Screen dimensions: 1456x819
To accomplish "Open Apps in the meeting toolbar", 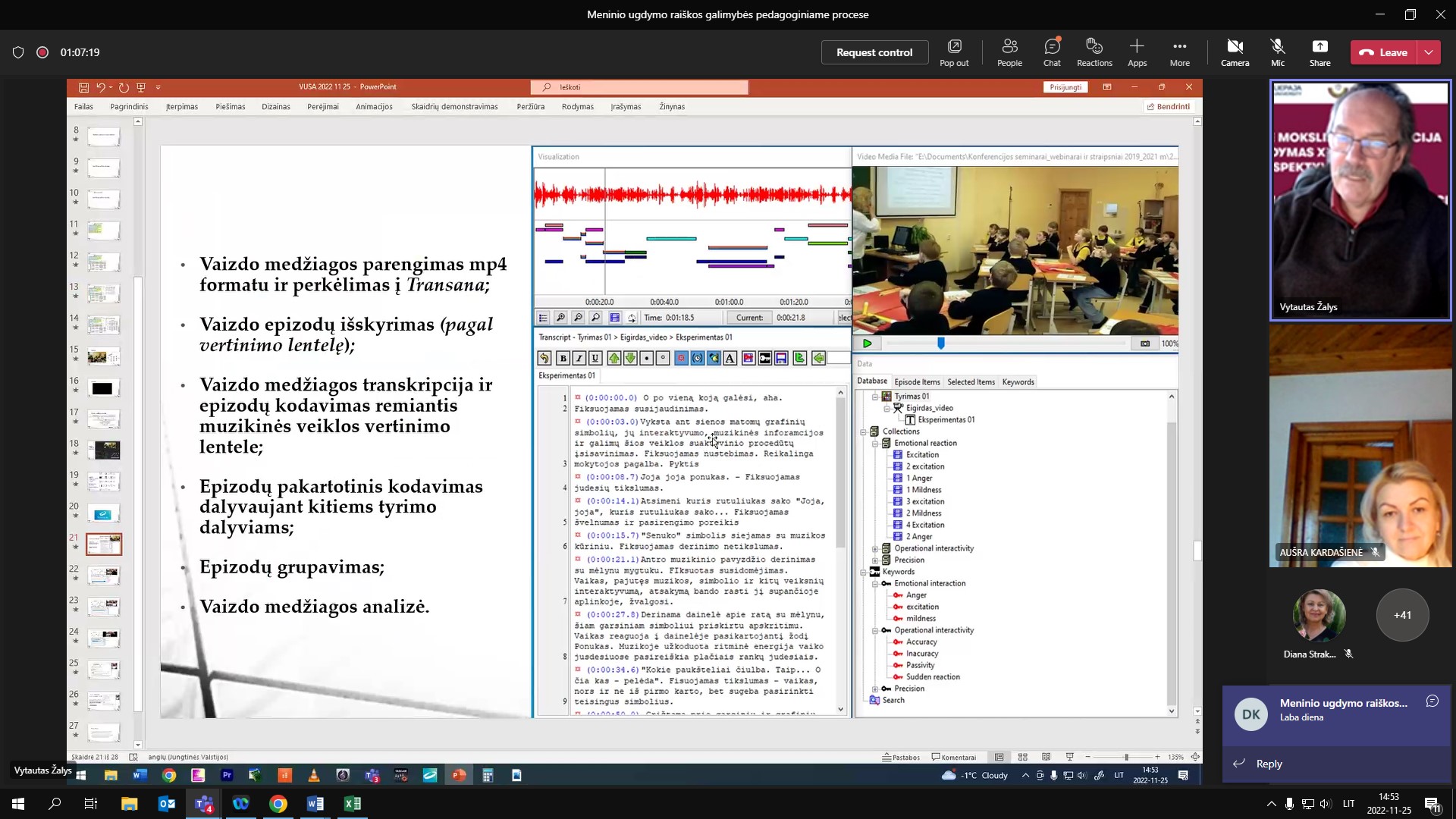I will point(1137,52).
